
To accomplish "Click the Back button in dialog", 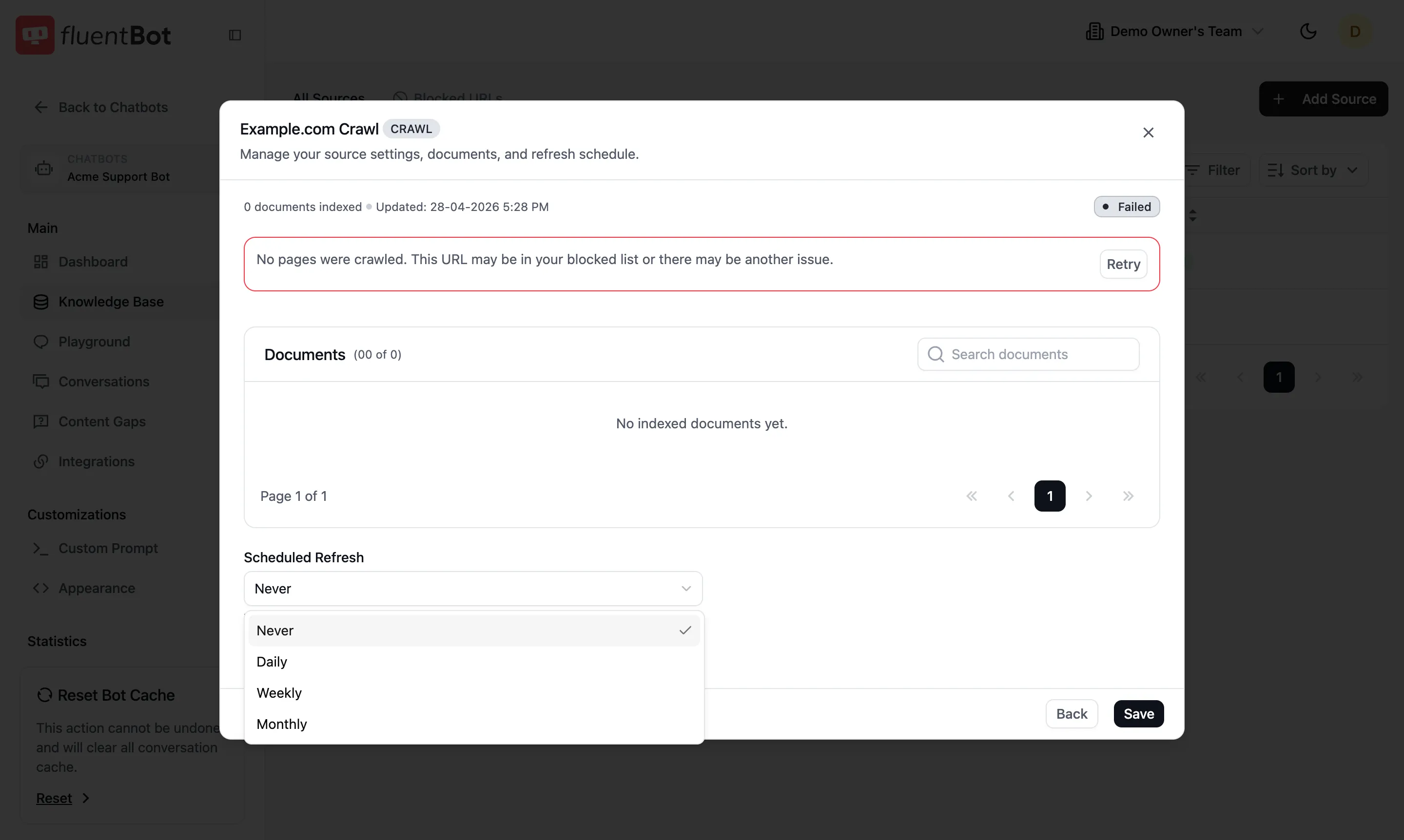I will pyautogui.click(x=1072, y=714).
